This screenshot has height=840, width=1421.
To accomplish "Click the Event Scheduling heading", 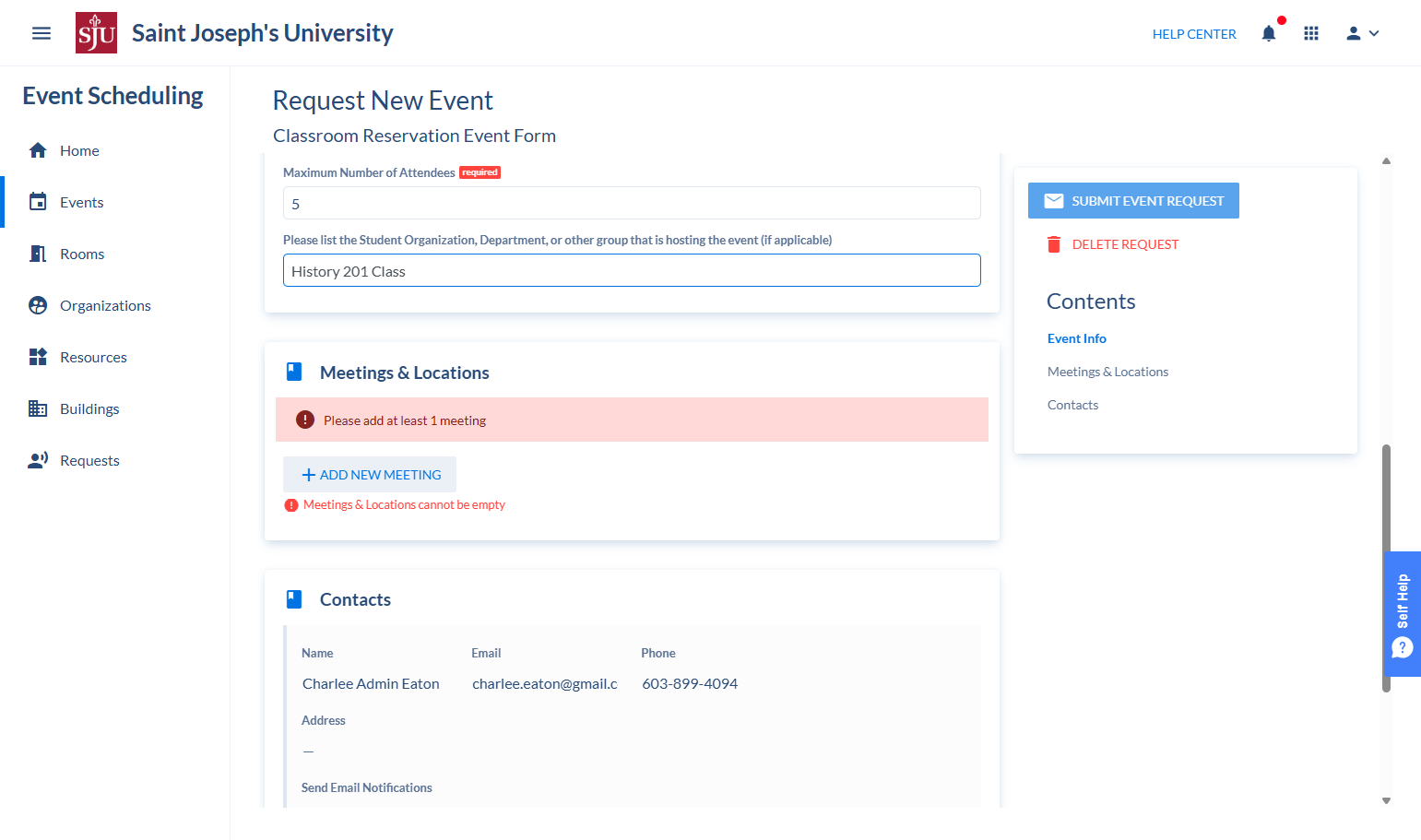I will tap(112, 96).
